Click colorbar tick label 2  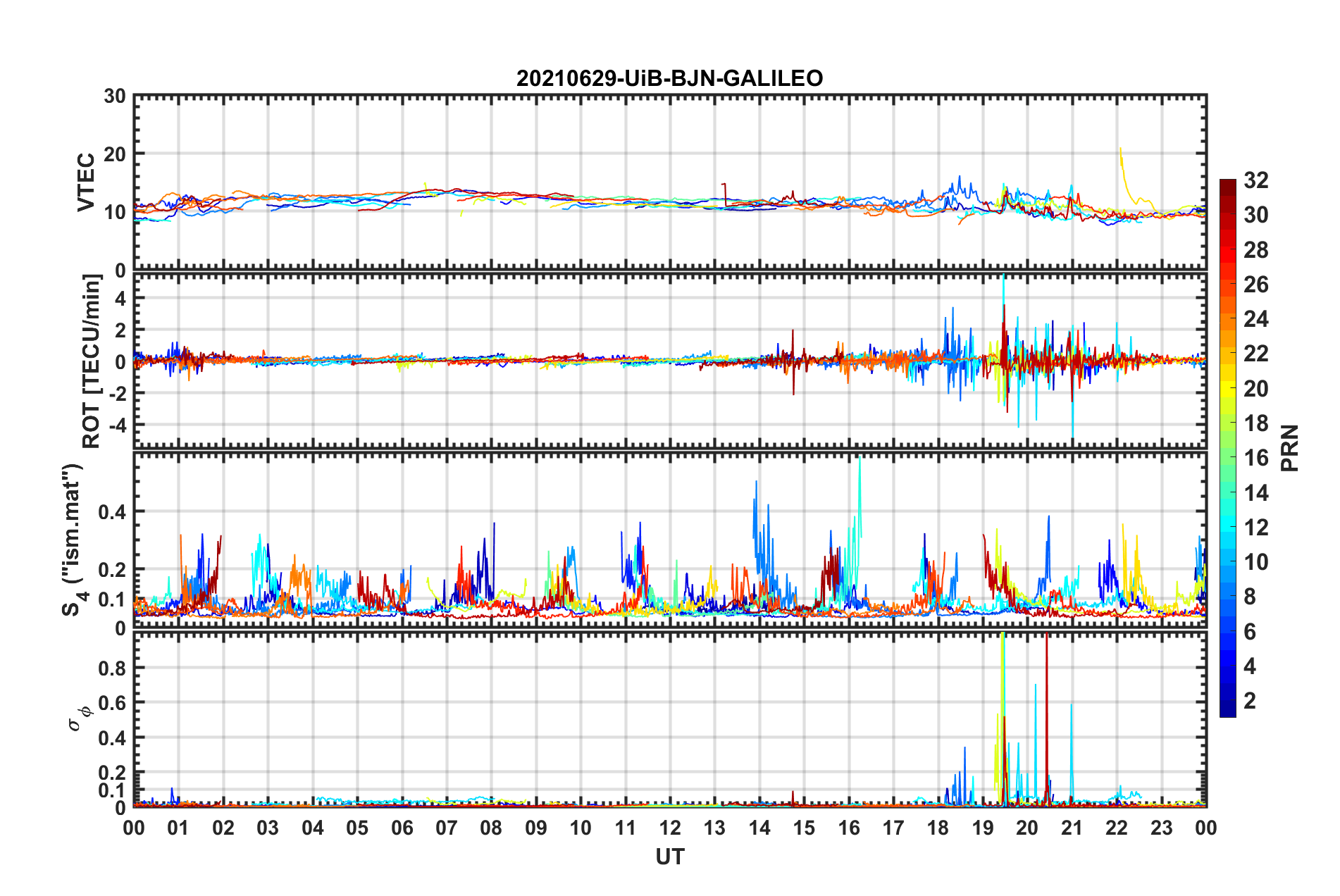coord(1250,700)
